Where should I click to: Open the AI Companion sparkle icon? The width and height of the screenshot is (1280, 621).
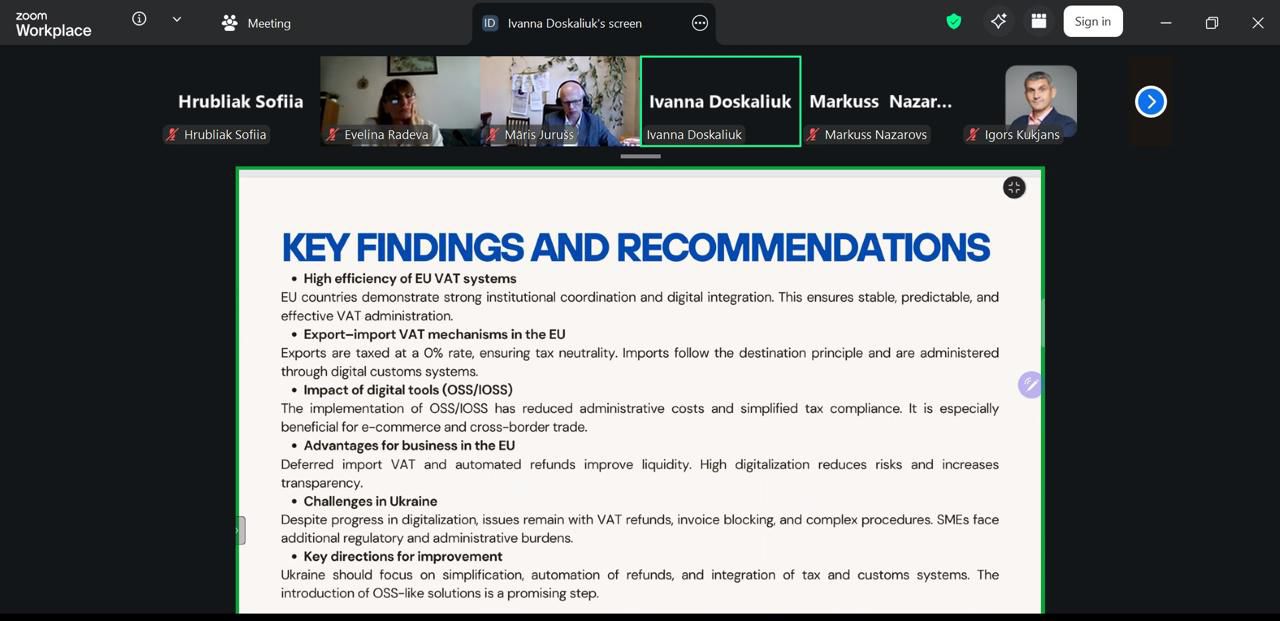[998, 21]
